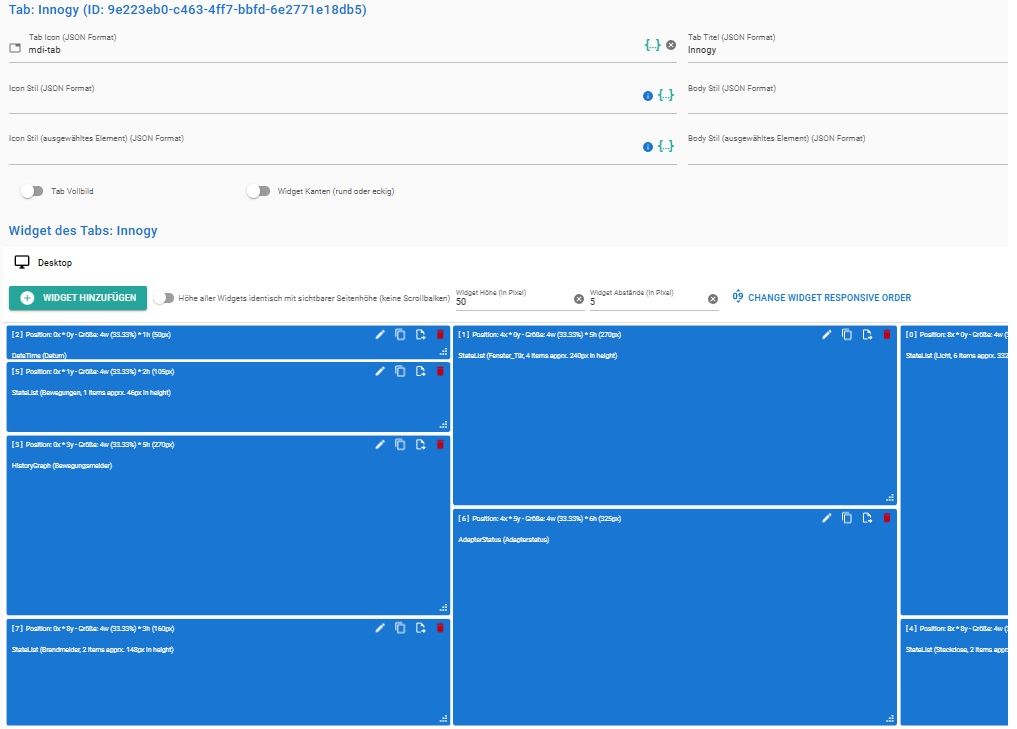Delete the StateList Bewegungen widget
This screenshot has width=1017, height=729.
tap(440, 371)
